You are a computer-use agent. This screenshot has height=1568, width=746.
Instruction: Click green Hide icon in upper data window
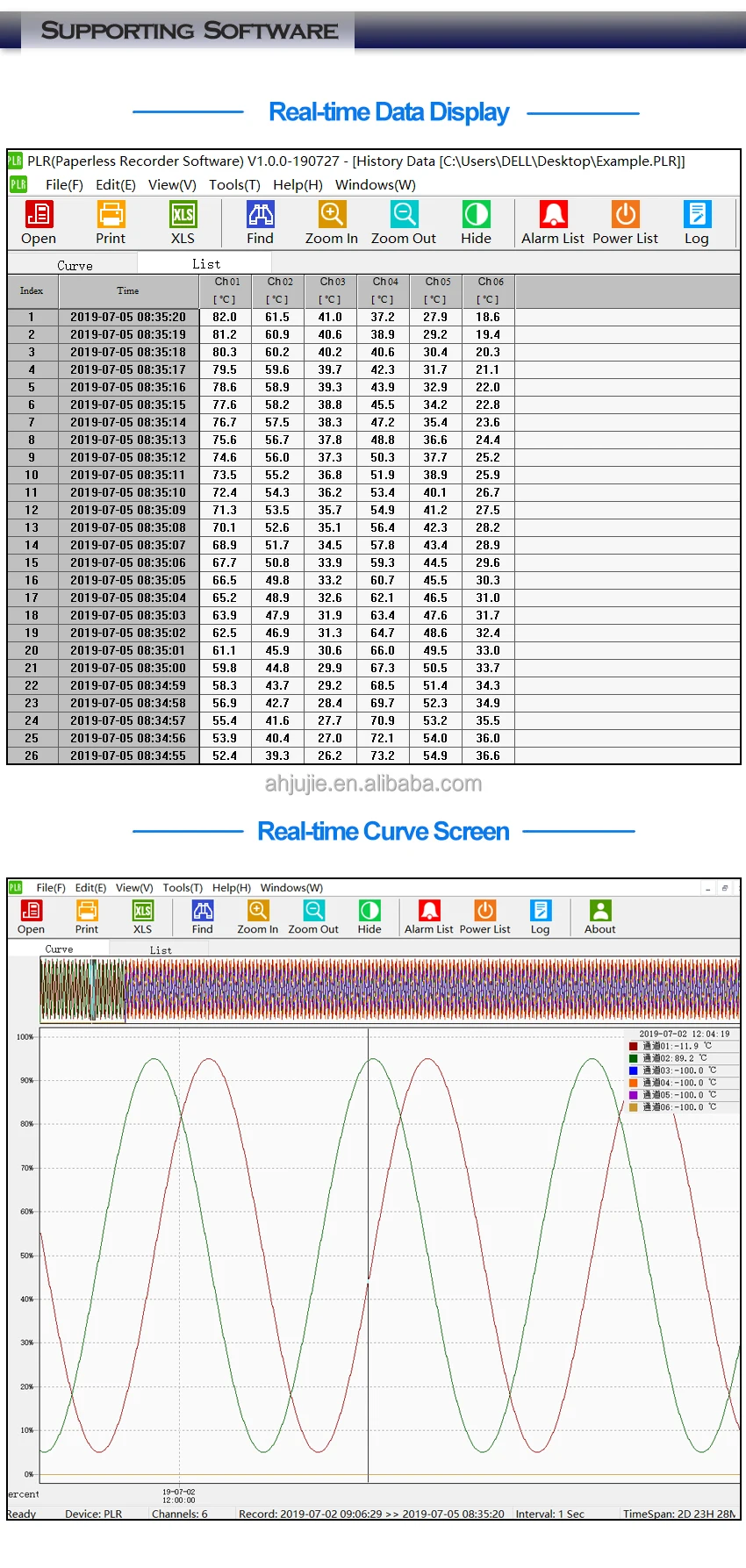476,215
